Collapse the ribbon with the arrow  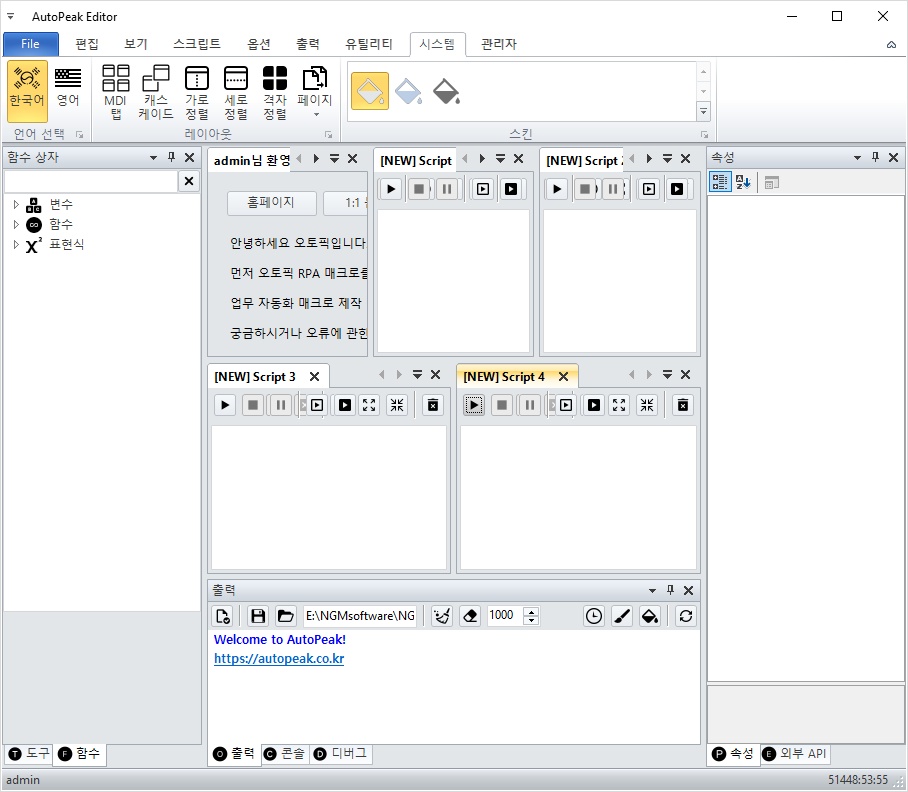891,45
